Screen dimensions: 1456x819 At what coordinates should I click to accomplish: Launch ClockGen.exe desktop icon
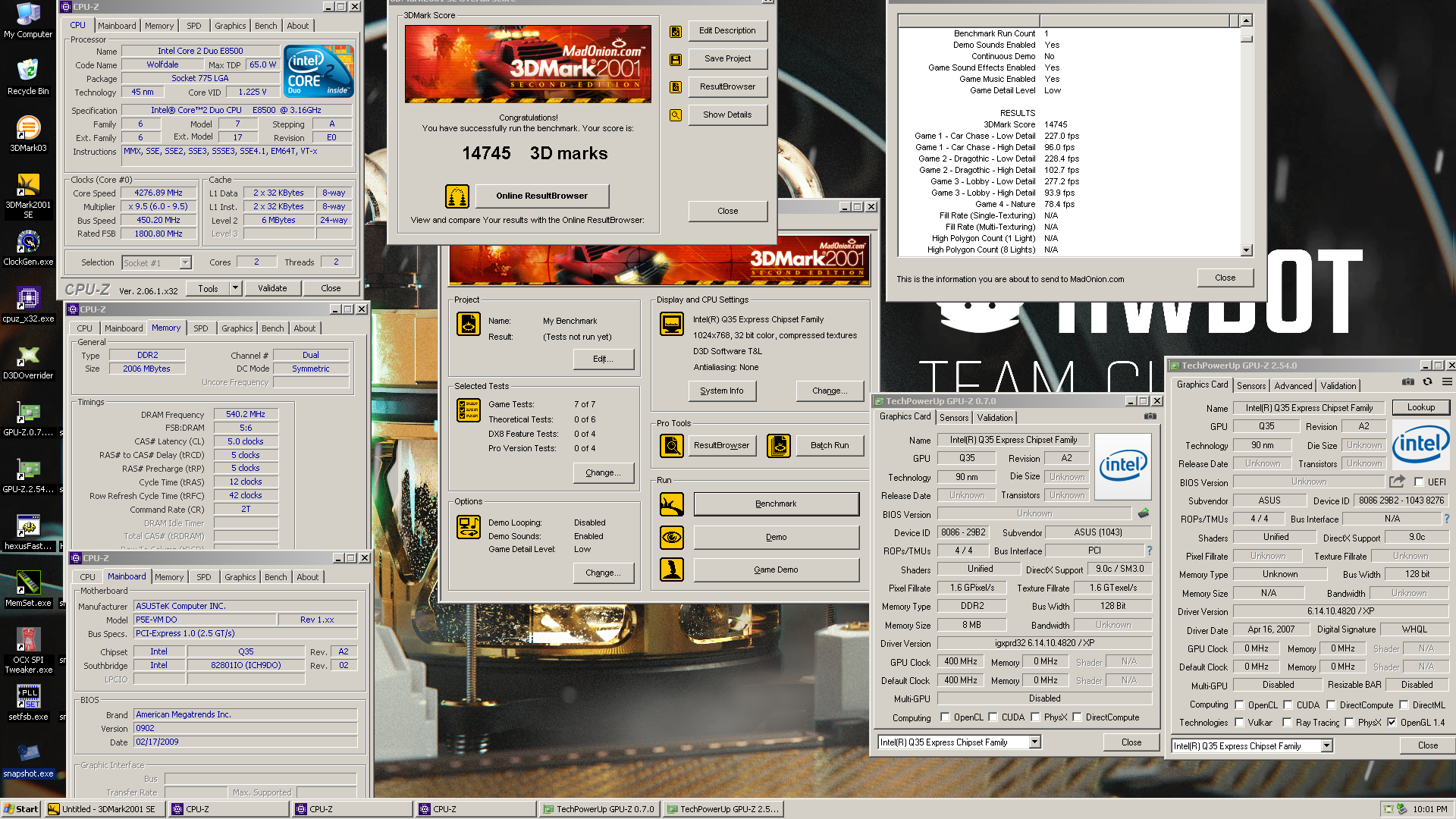point(28,248)
